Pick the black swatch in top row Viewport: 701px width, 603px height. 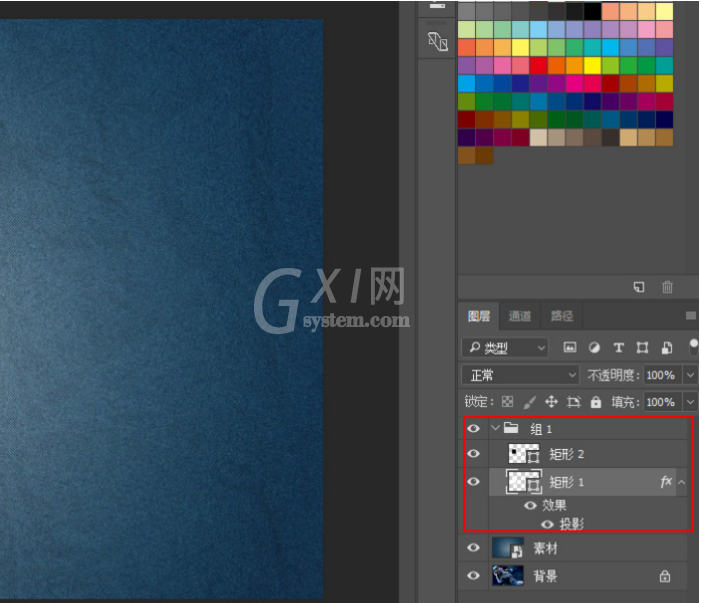pos(592,11)
